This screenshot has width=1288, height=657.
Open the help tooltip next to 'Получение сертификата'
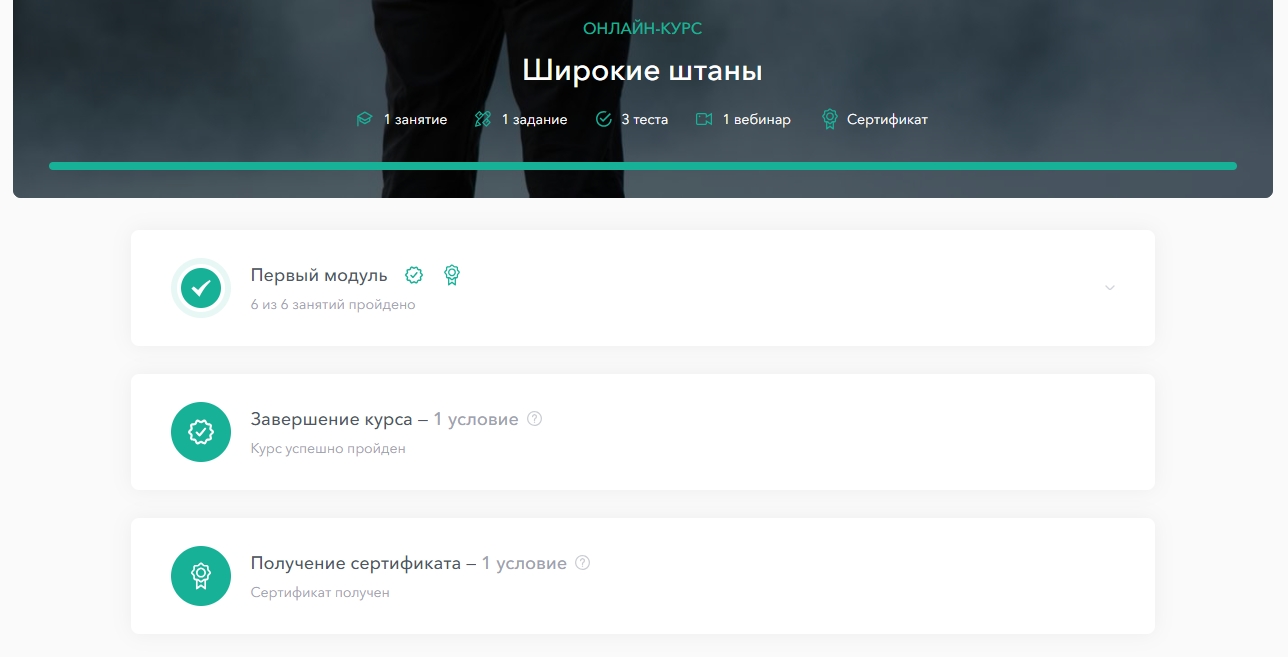coord(582,563)
